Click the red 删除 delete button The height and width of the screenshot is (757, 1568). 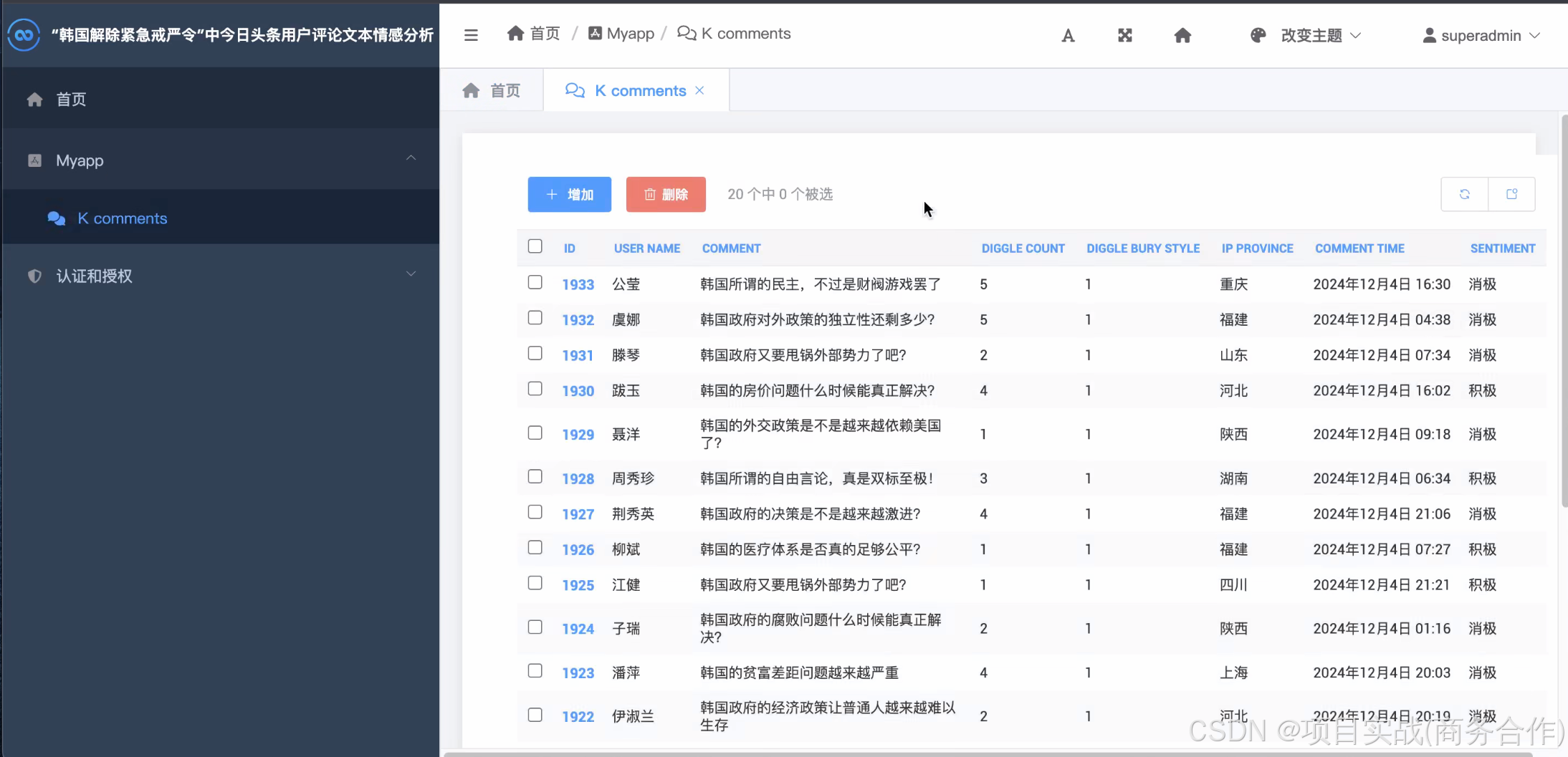coord(666,195)
